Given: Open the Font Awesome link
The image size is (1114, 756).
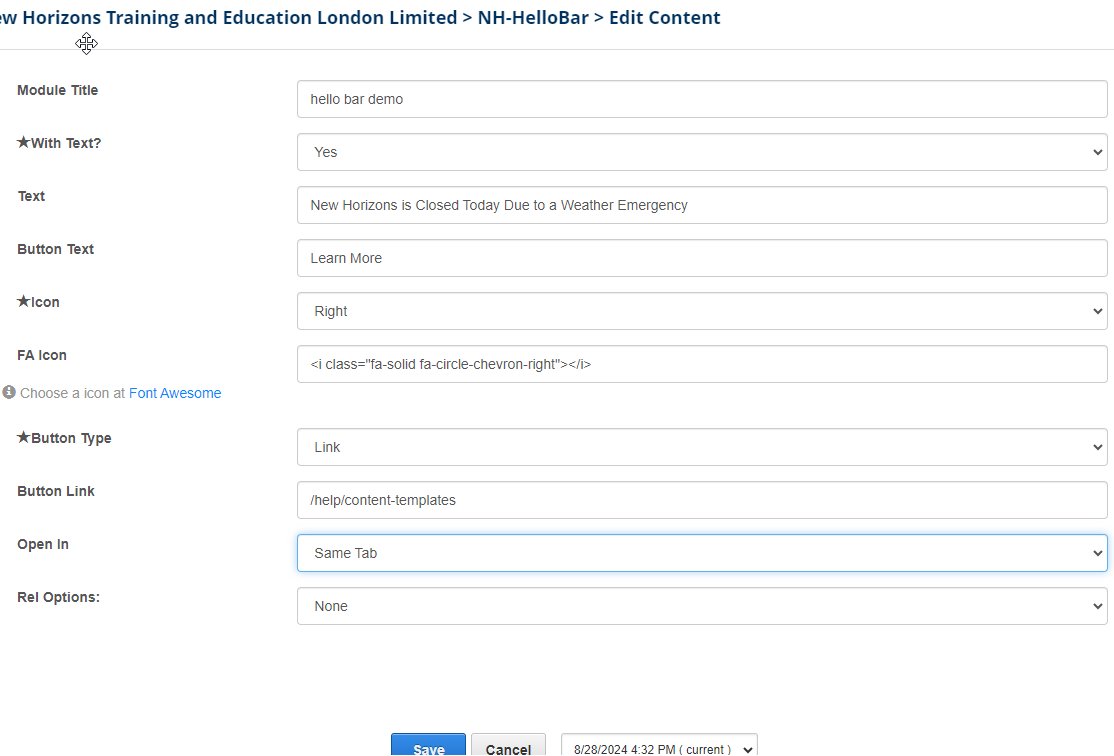Looking at the screenshot, I should (175, 393).
